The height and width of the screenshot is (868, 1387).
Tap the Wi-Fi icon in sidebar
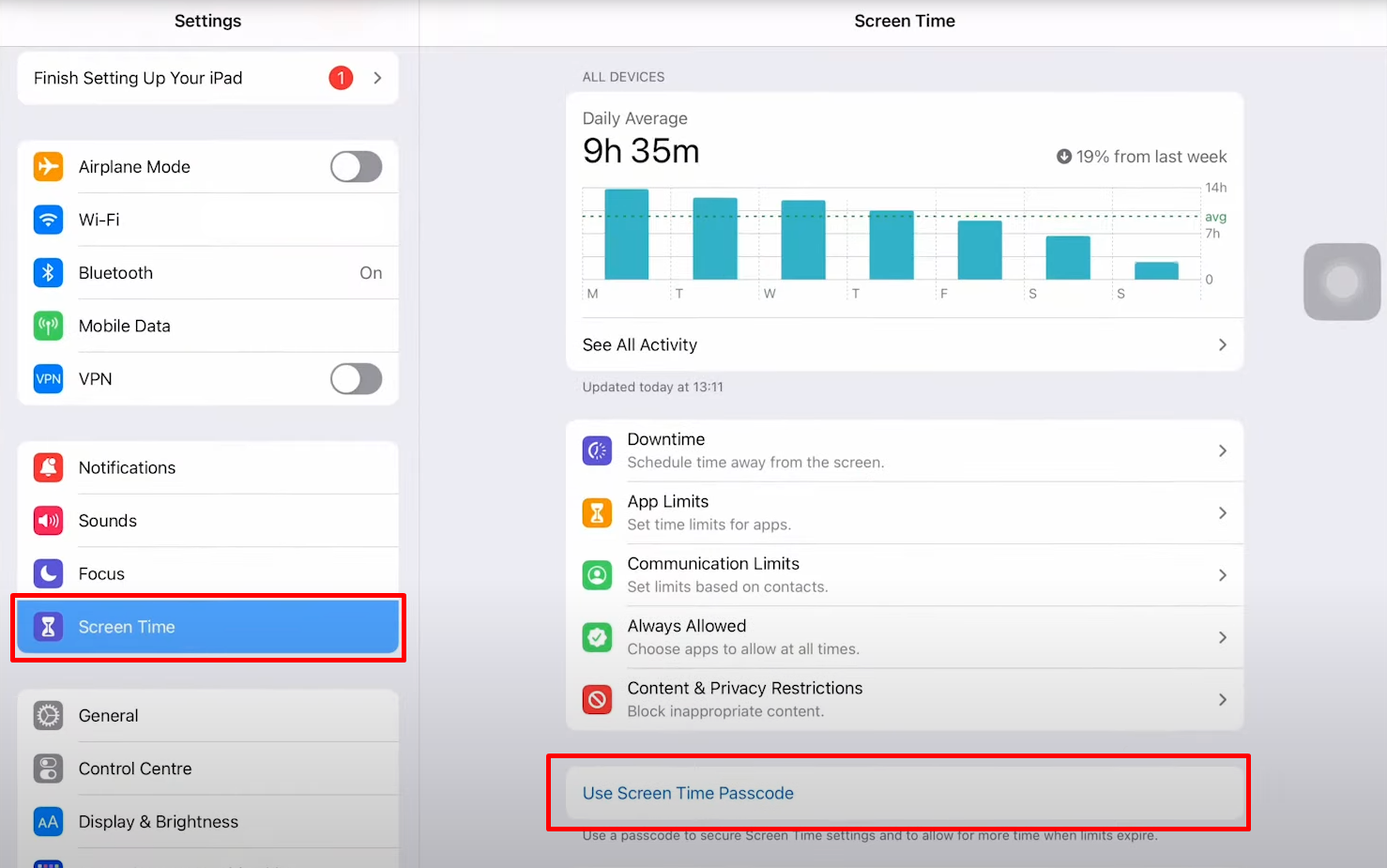48,220
